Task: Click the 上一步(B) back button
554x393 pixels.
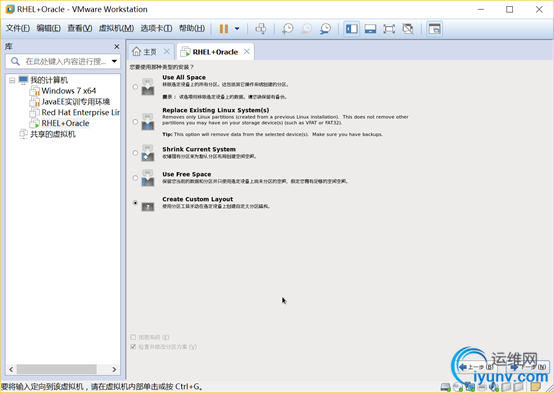Action: [477, 367]
